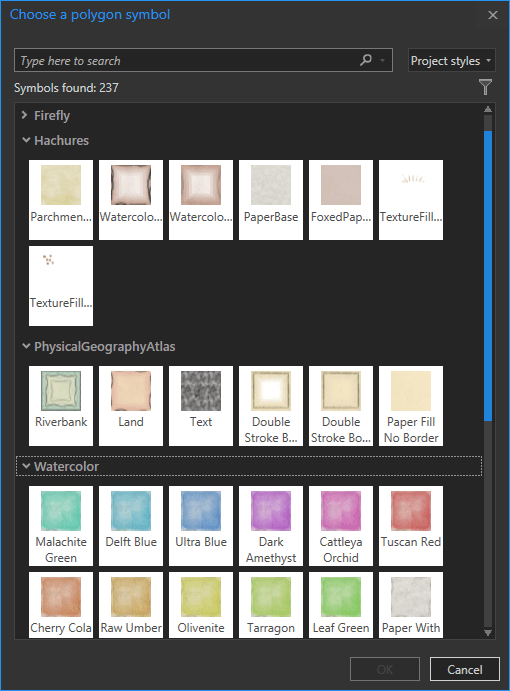Screen dimensions: 510x691
Task: Open the Project styles dropdown
Action: [x=451, y=60]
